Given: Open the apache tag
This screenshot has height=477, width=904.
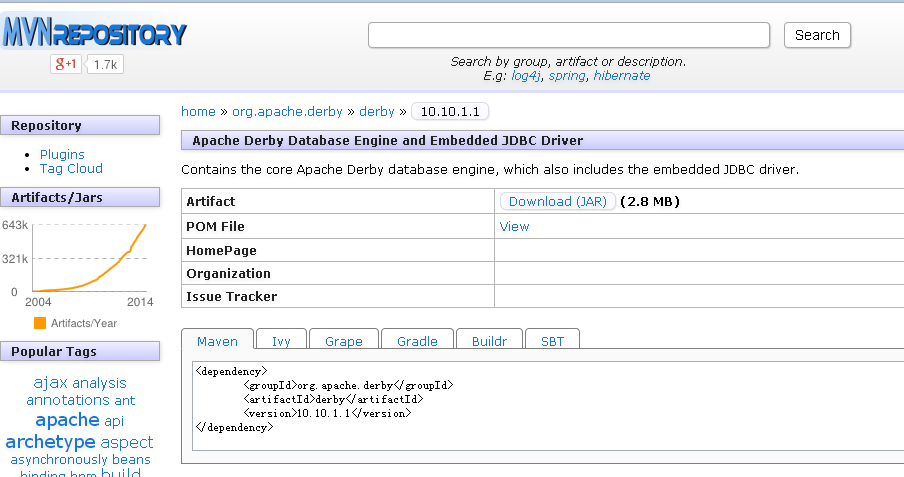Looking at the screenshot, I should pyautogui.click(x=67, y=420).
